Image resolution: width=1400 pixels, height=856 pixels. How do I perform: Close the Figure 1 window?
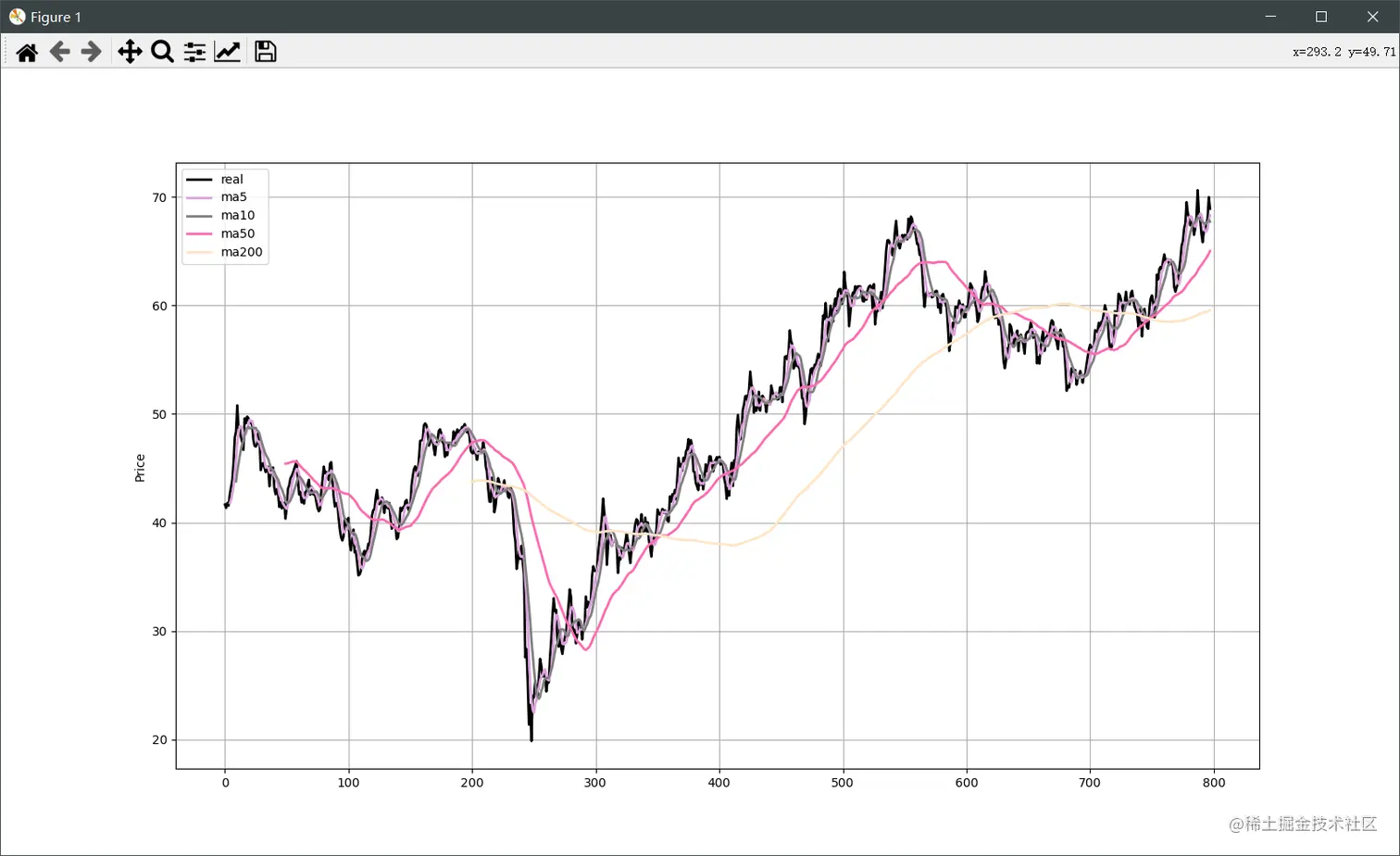click(x=1373, y=17)
